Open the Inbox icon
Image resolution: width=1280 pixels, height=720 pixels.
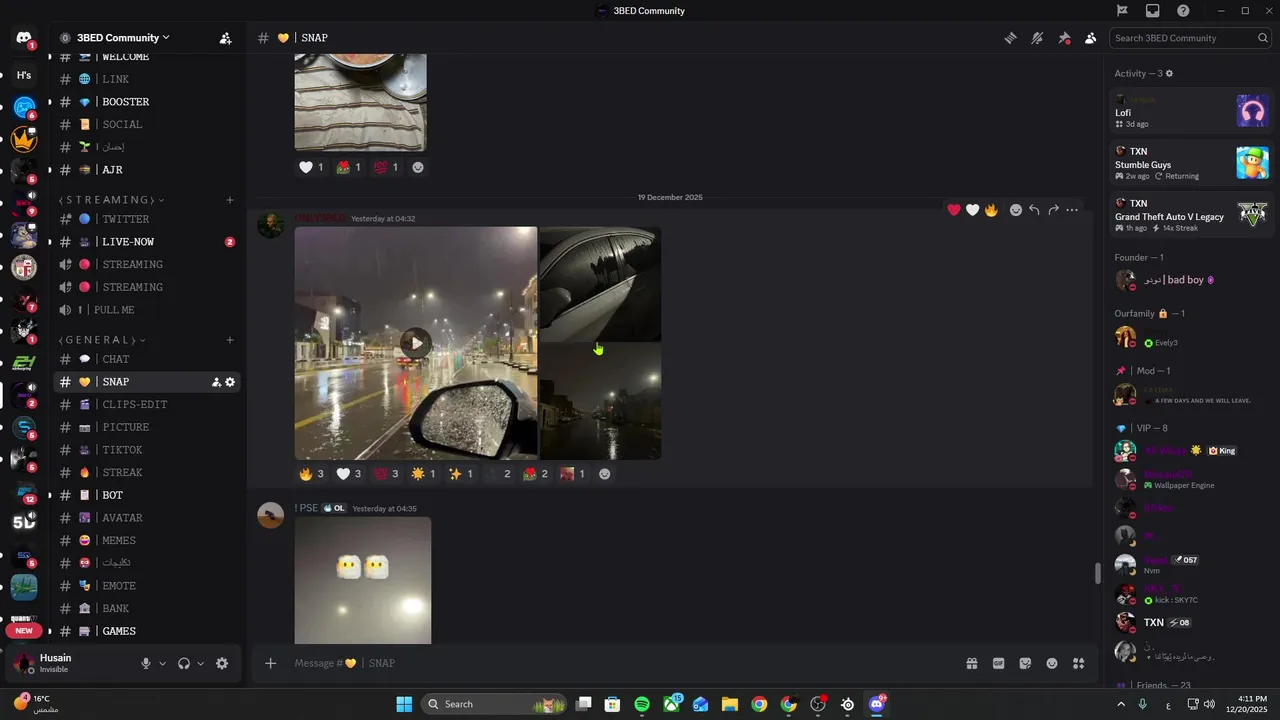coord(1153,11)
